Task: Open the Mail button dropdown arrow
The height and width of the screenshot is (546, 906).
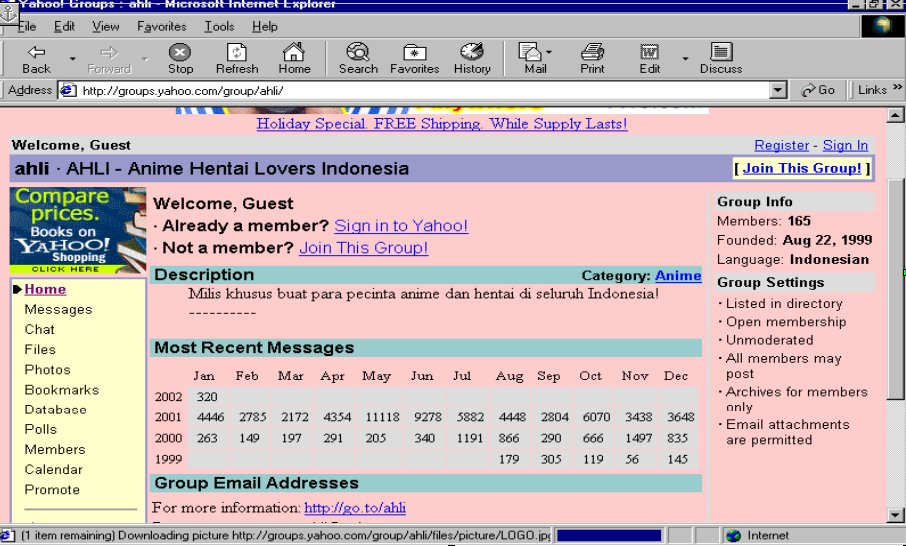Action: 549,52
